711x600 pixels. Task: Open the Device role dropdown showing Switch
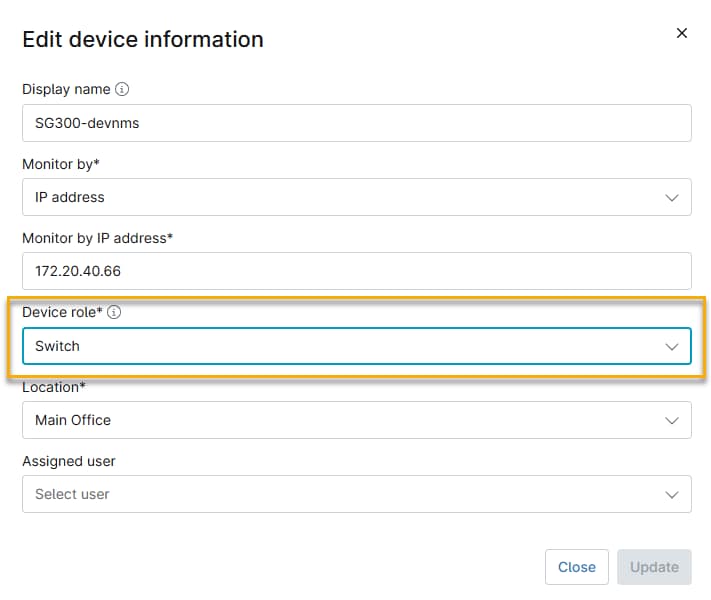pyautogui.click(x=340, y=346)
